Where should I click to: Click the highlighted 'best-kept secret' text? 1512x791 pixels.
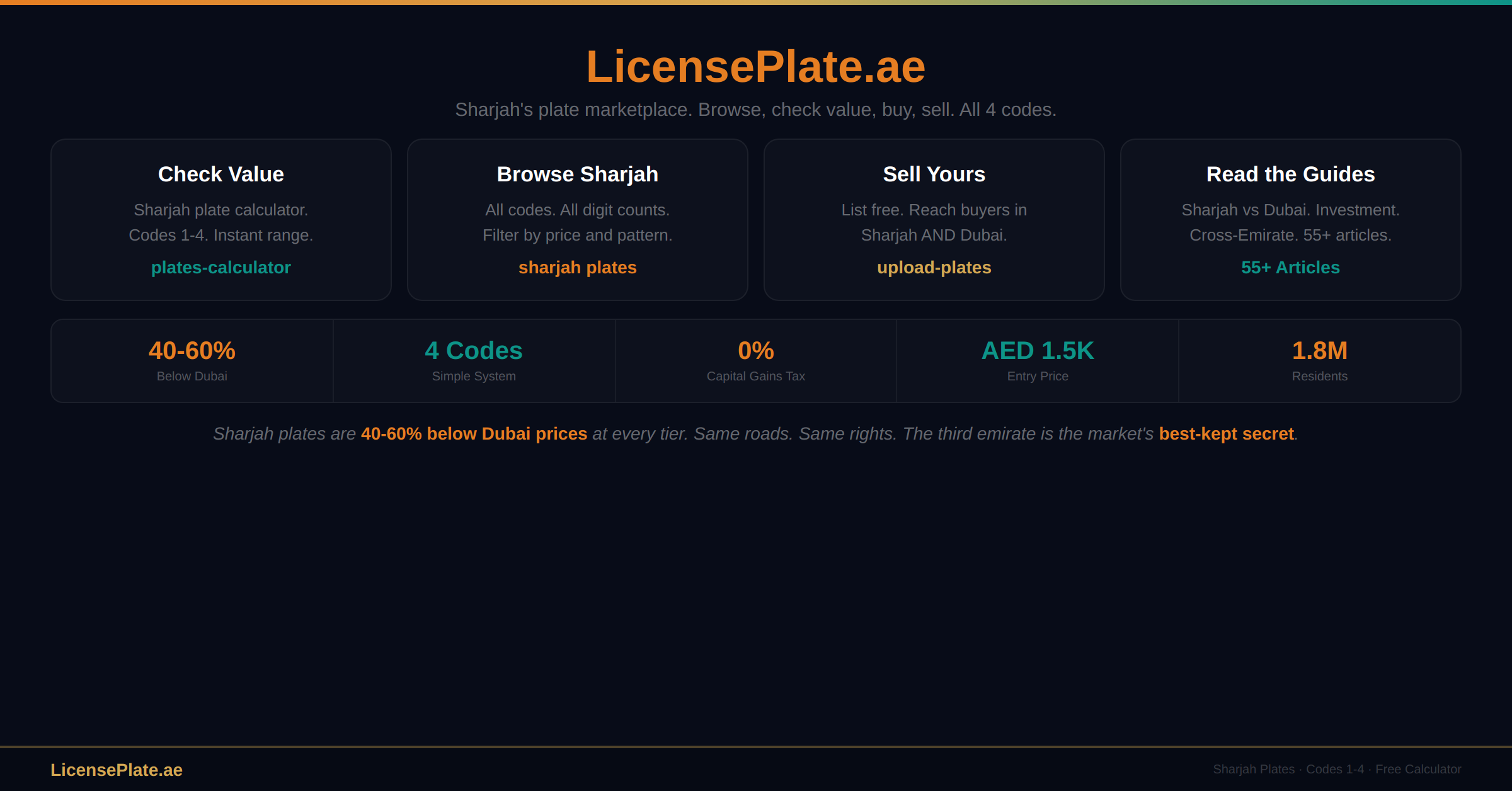pos(1226,434)
